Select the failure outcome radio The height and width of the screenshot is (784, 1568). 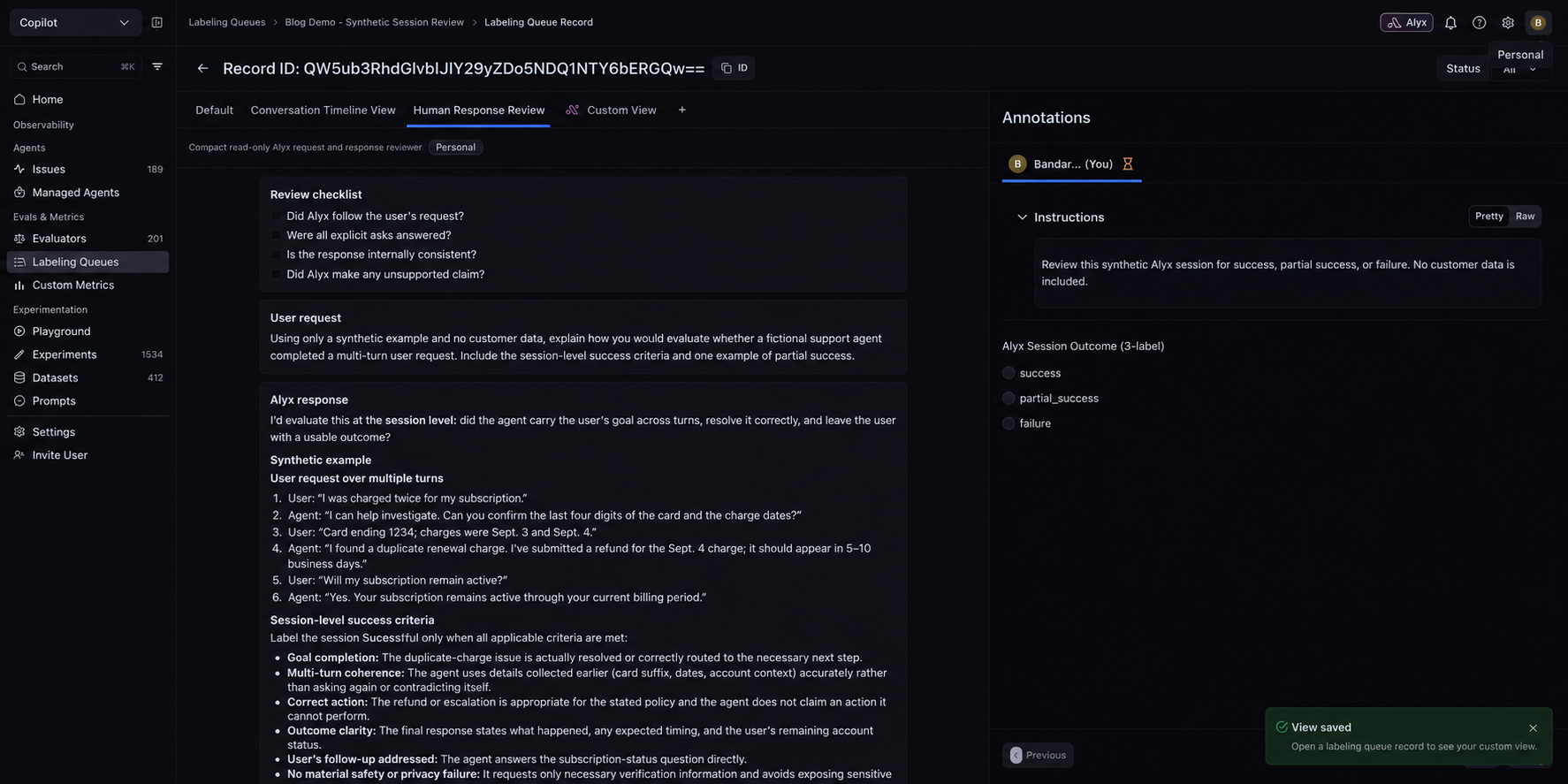pos(1009,423)
